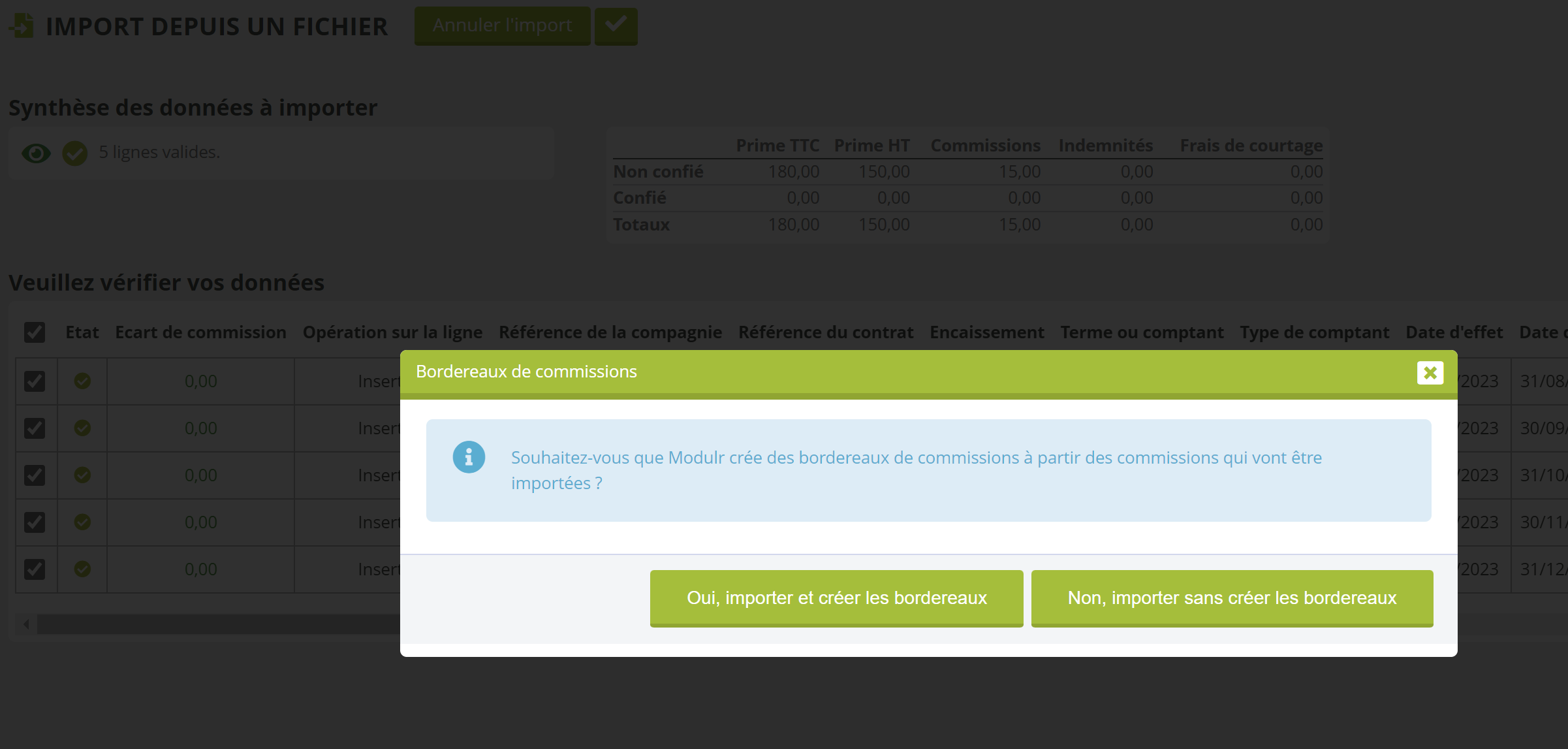Click the eye icon in synthesis panel
1568x749 pixels.
[x=36, y=153]
